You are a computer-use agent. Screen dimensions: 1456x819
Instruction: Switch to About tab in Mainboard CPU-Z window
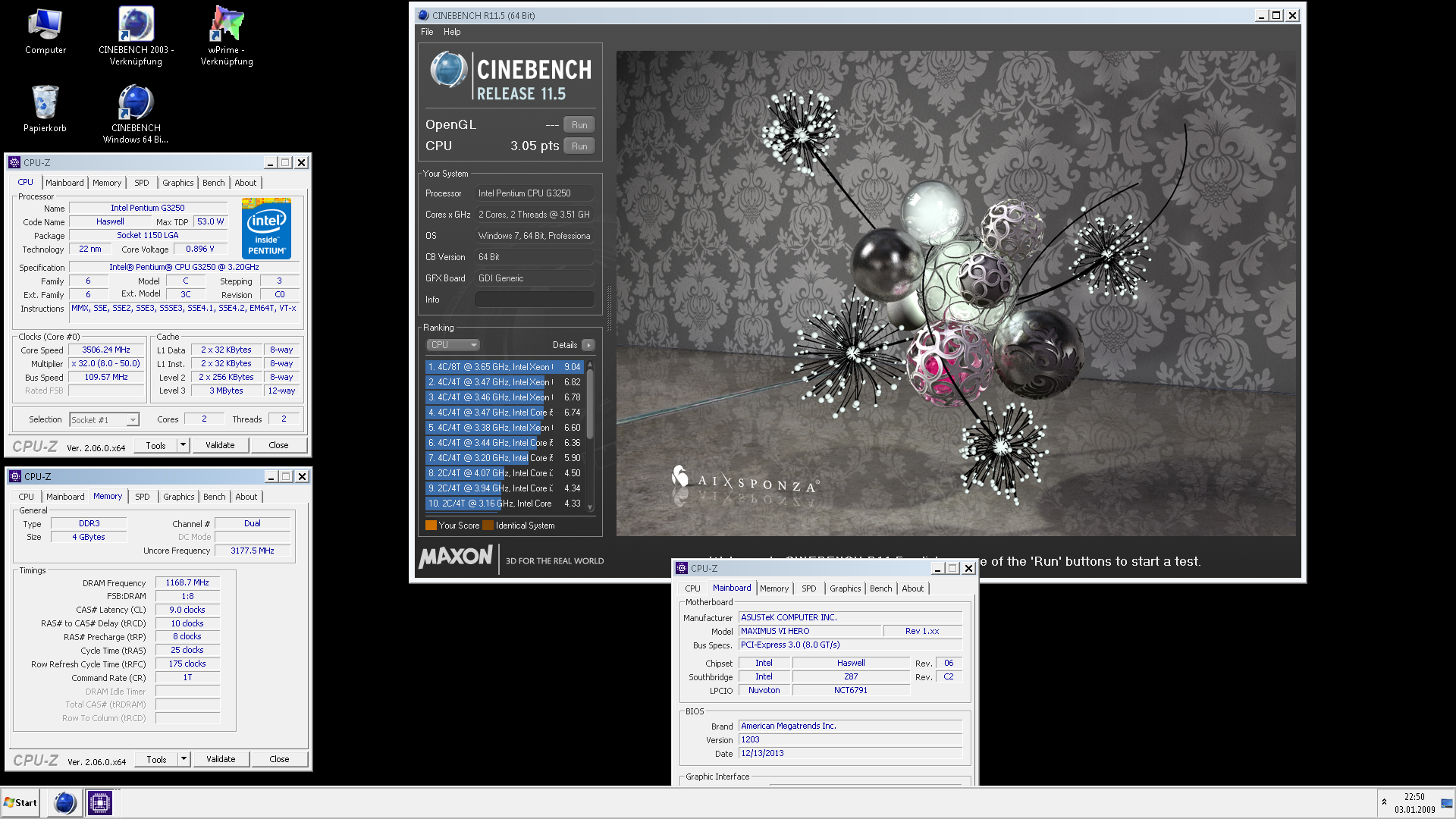(913, 588)
